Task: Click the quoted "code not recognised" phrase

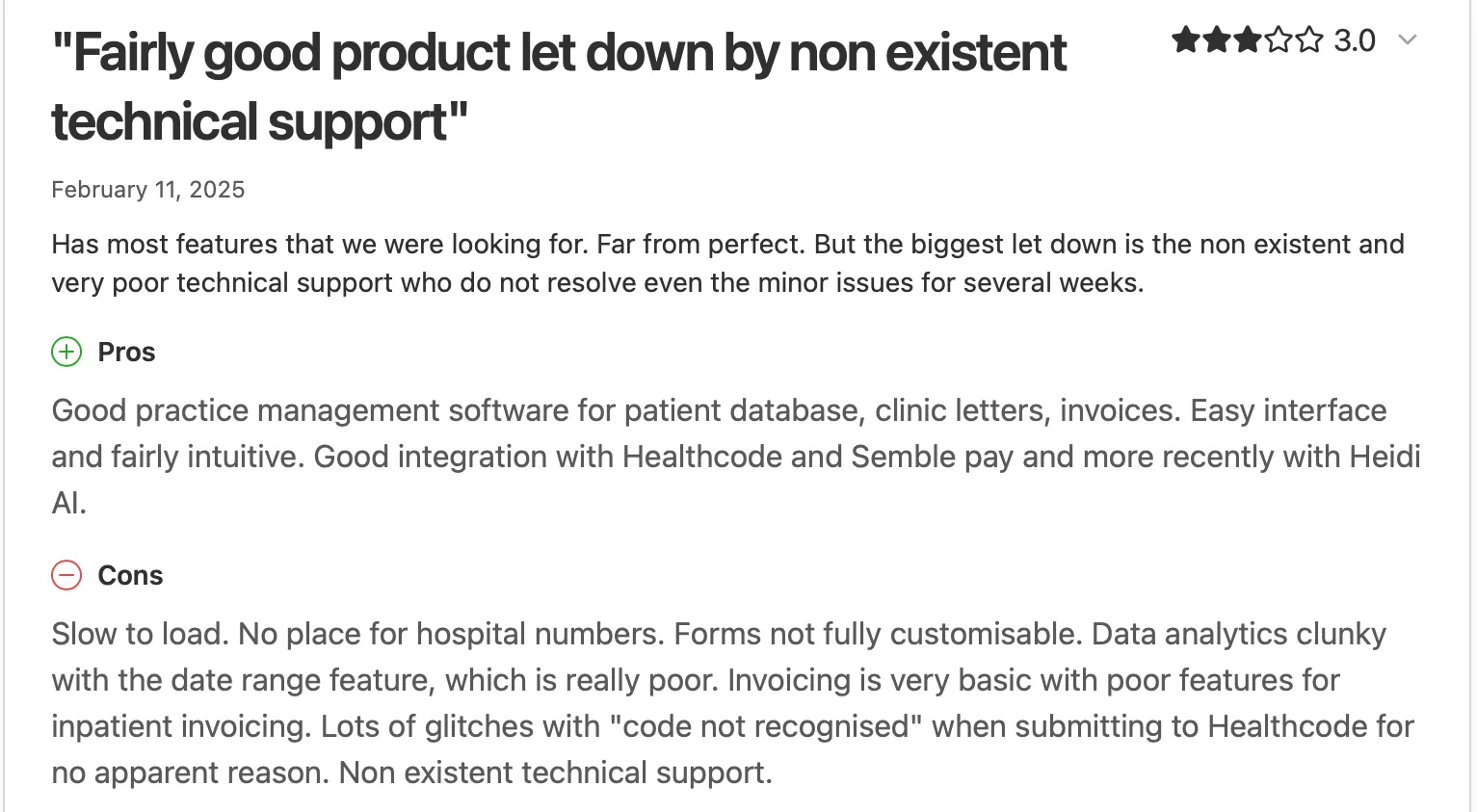Action: 766,726
